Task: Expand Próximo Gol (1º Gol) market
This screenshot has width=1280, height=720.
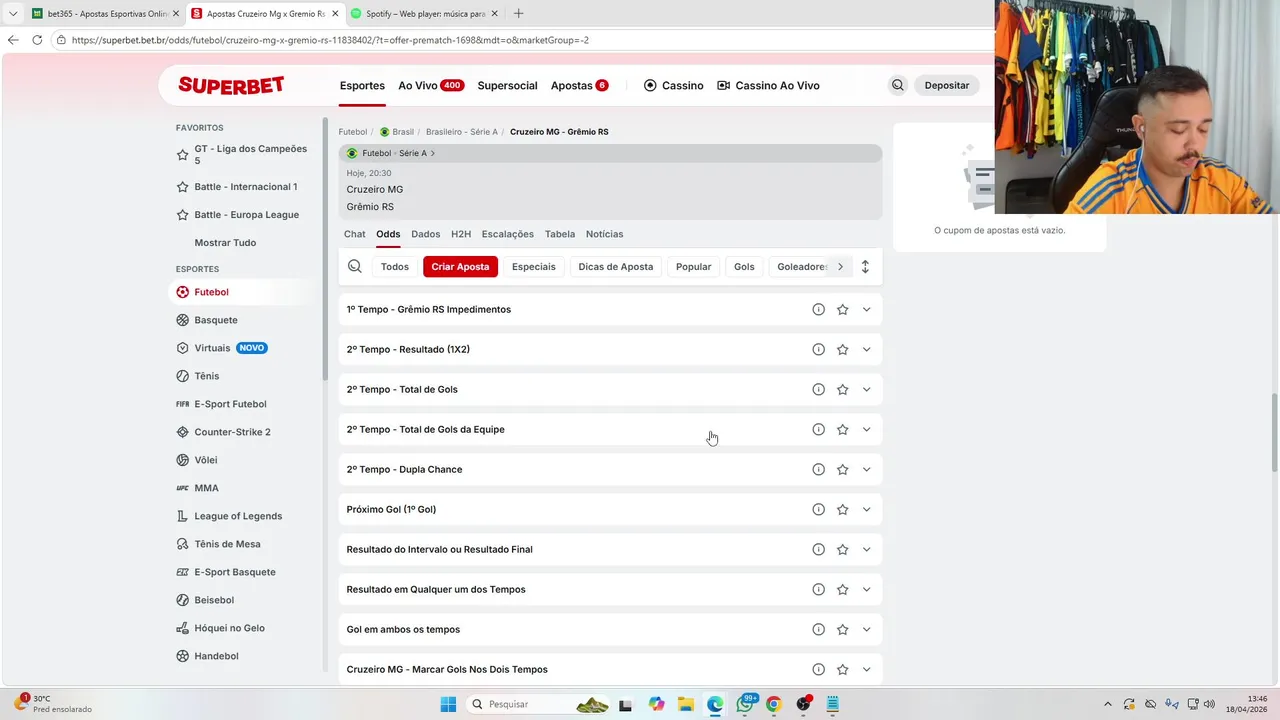Action: tap(866, 509)
